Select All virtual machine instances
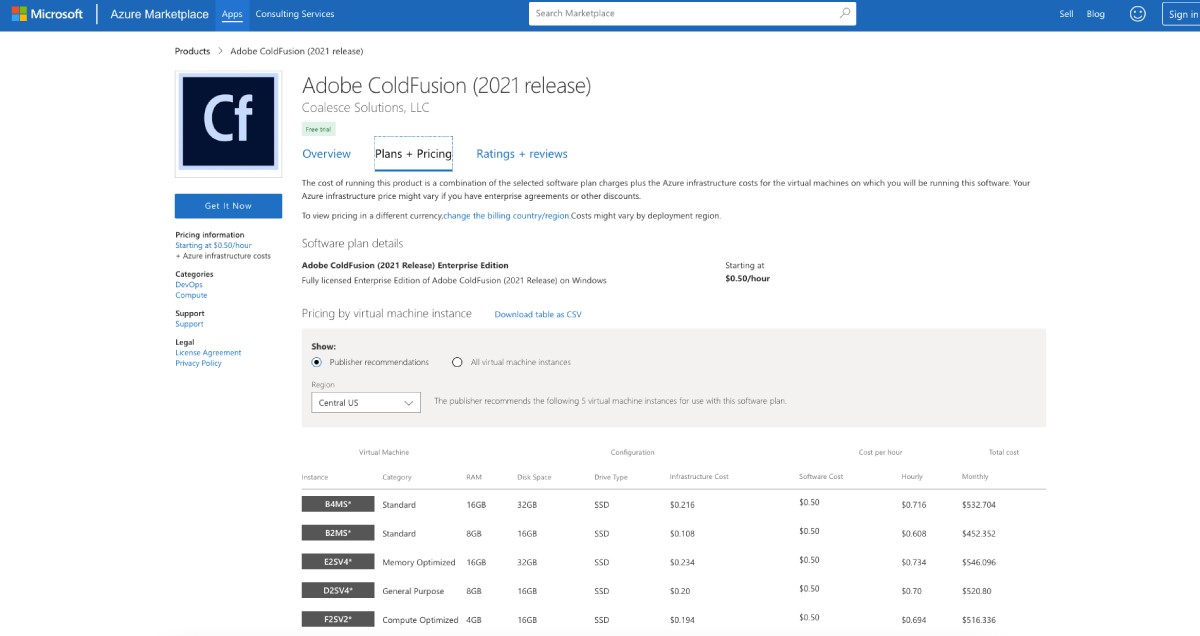Screen dimensions: 1200x636 click(x=456, y=361)
